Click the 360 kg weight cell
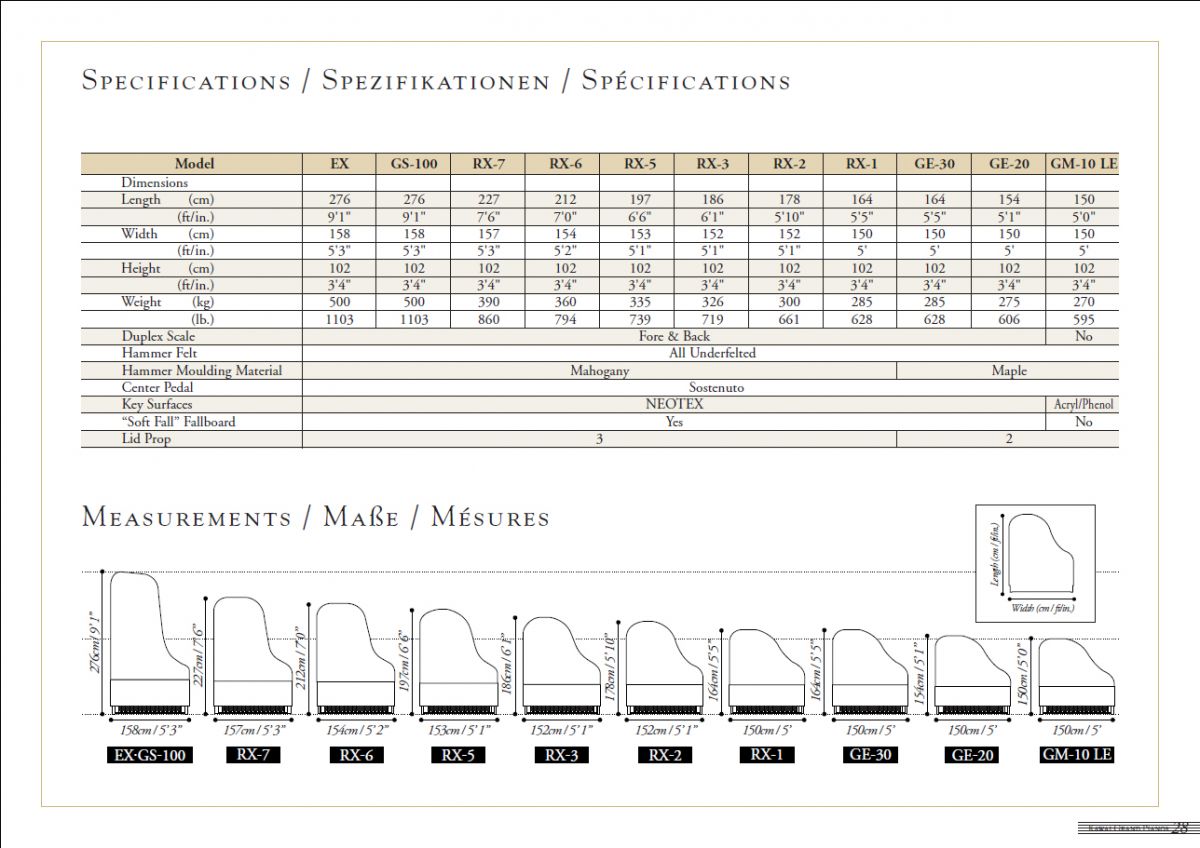The width and height of the screenshot is (1200, 848). (563, 302)
